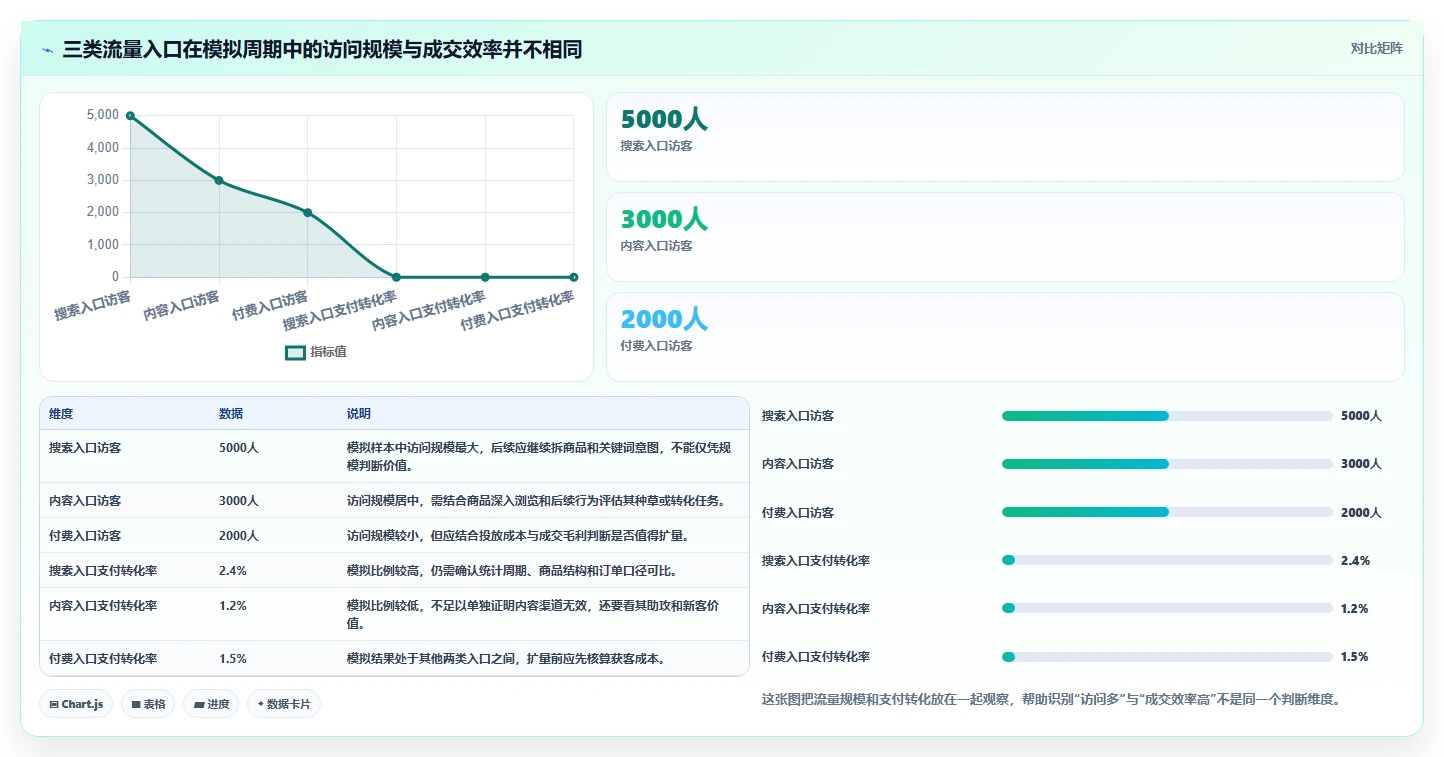Viewport: 1444px width, 757px height.
Task: Click the 1.5% value beside the progress bar
Action: click(x=1355, y=657)
